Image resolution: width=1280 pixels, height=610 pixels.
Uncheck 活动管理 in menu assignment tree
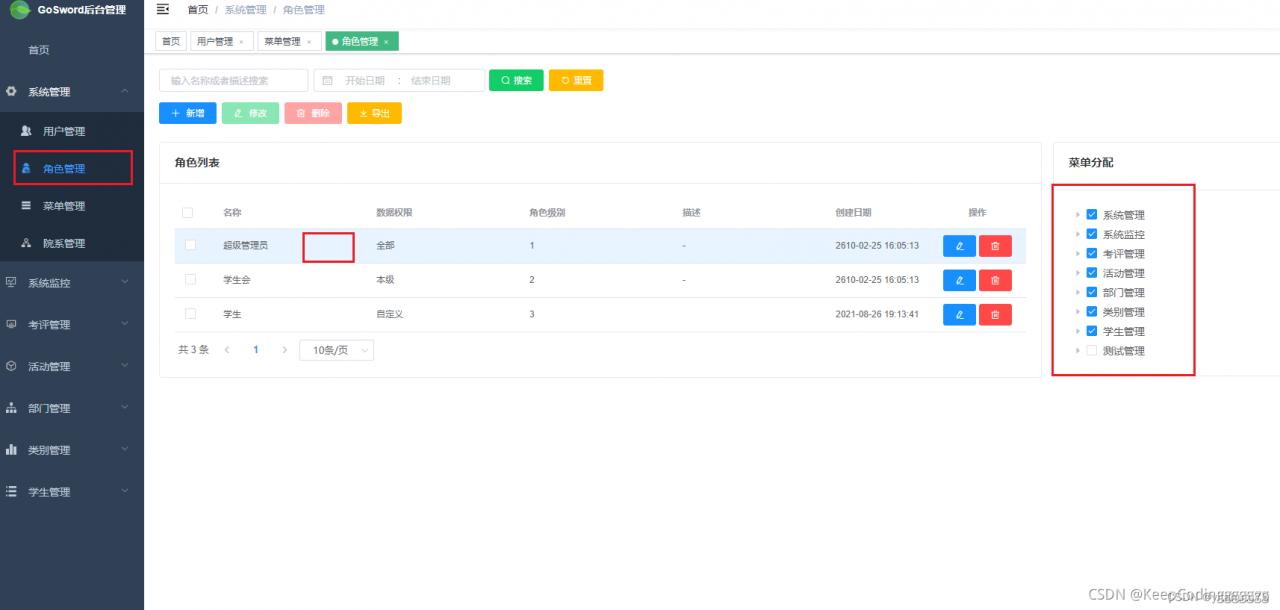point(1092,273)
